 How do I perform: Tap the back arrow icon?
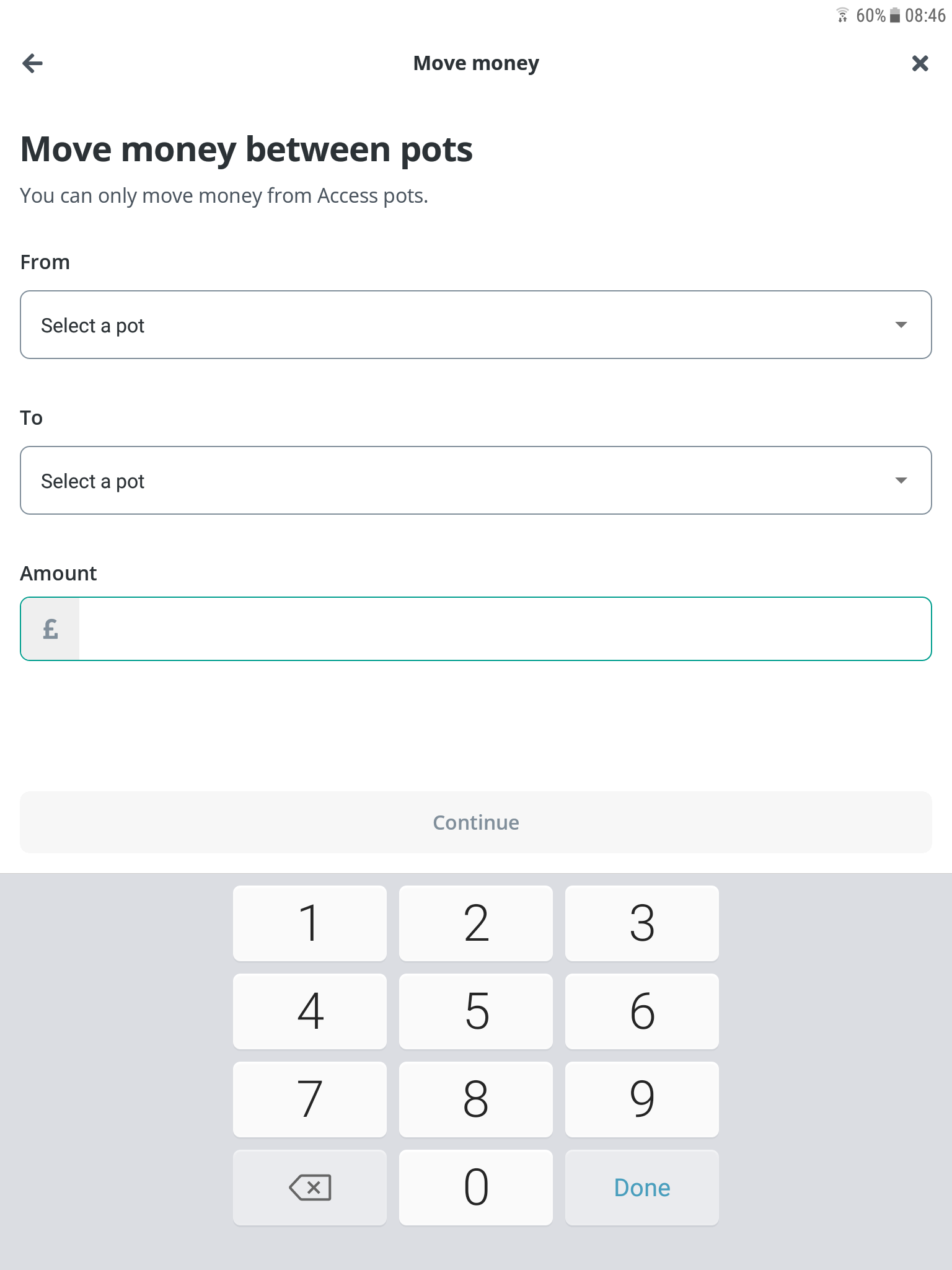(32, 63)
